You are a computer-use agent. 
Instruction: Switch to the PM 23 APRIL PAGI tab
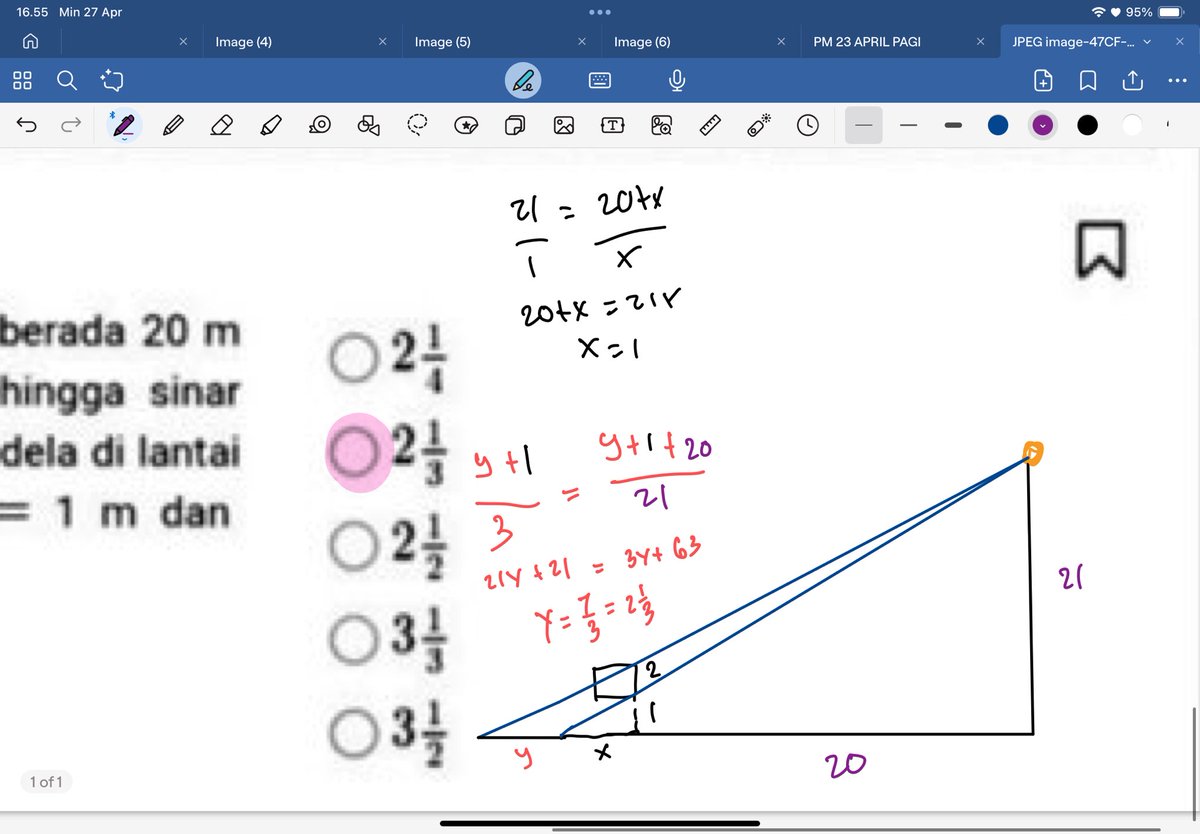(x=867, y=42)
